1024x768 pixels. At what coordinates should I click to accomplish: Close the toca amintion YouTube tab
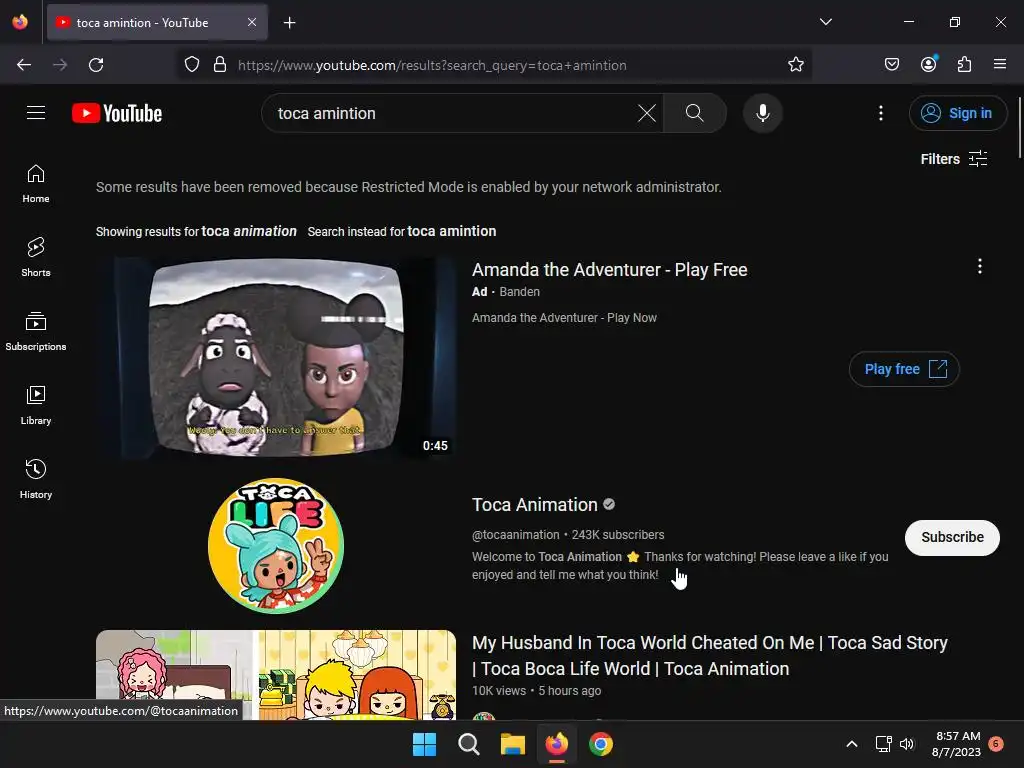pyautogui.click(x=252, y=22)
